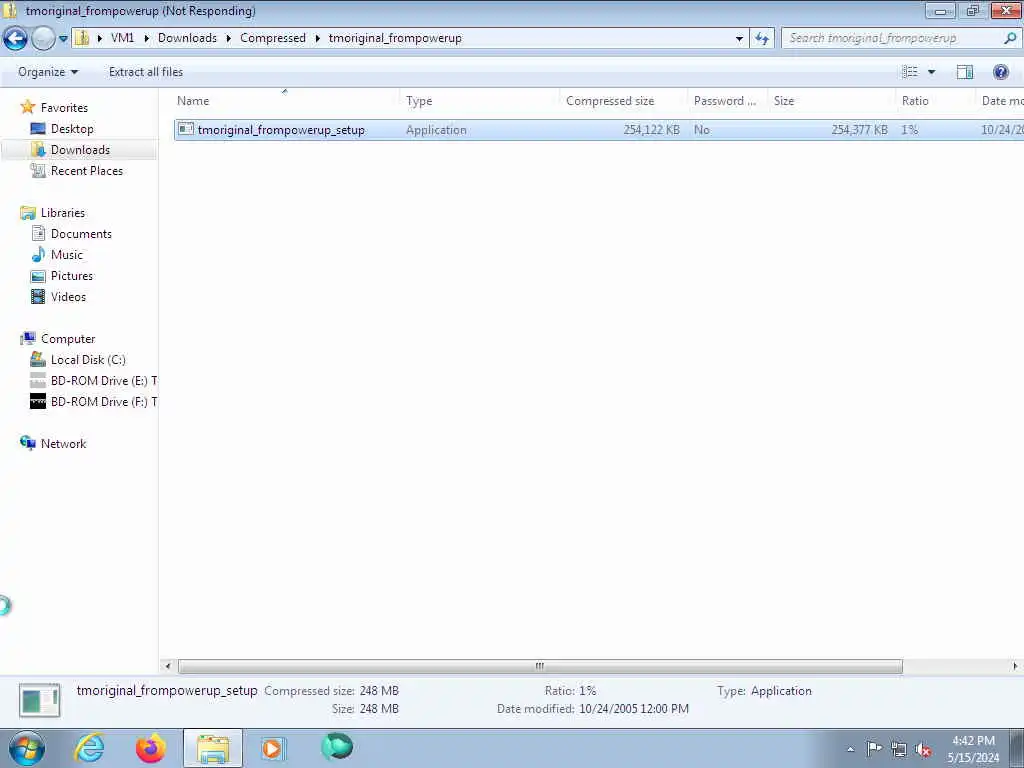Open the Organize menu
Viewport: 1024px width, 768px height.
(48, 72)
